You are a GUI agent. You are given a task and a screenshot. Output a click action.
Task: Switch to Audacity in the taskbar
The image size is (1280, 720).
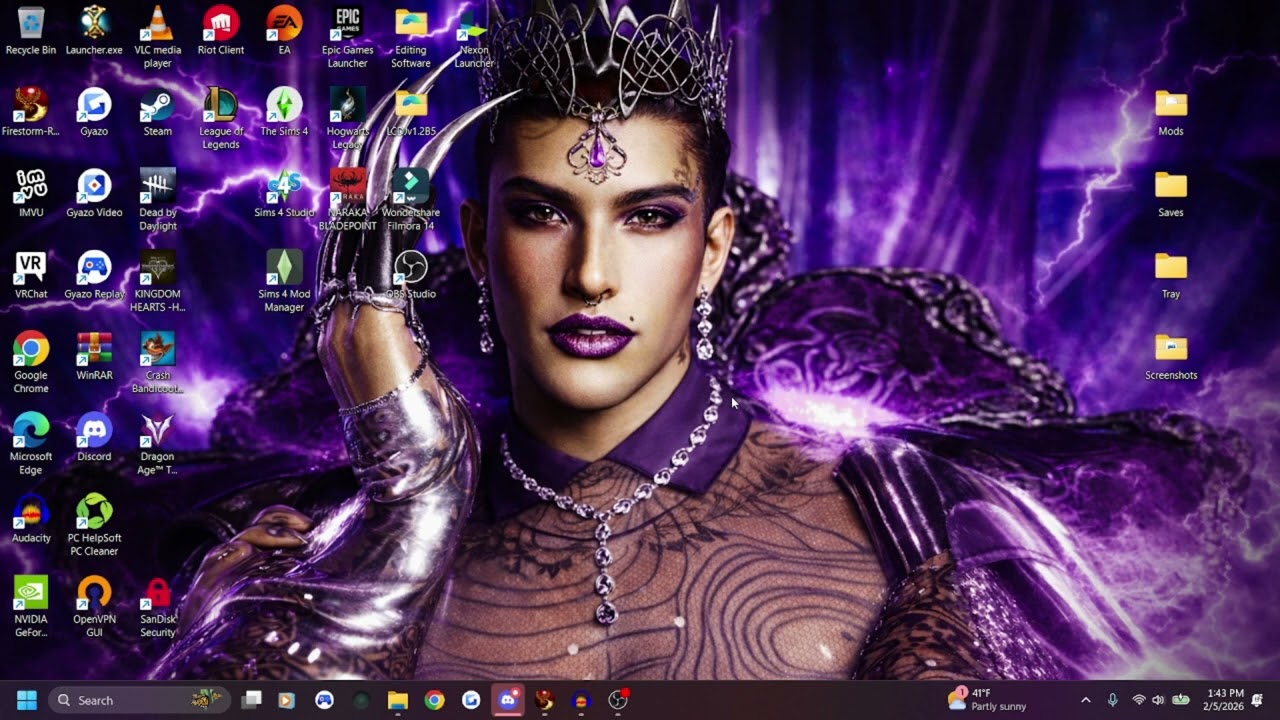[x=581, y=700]
